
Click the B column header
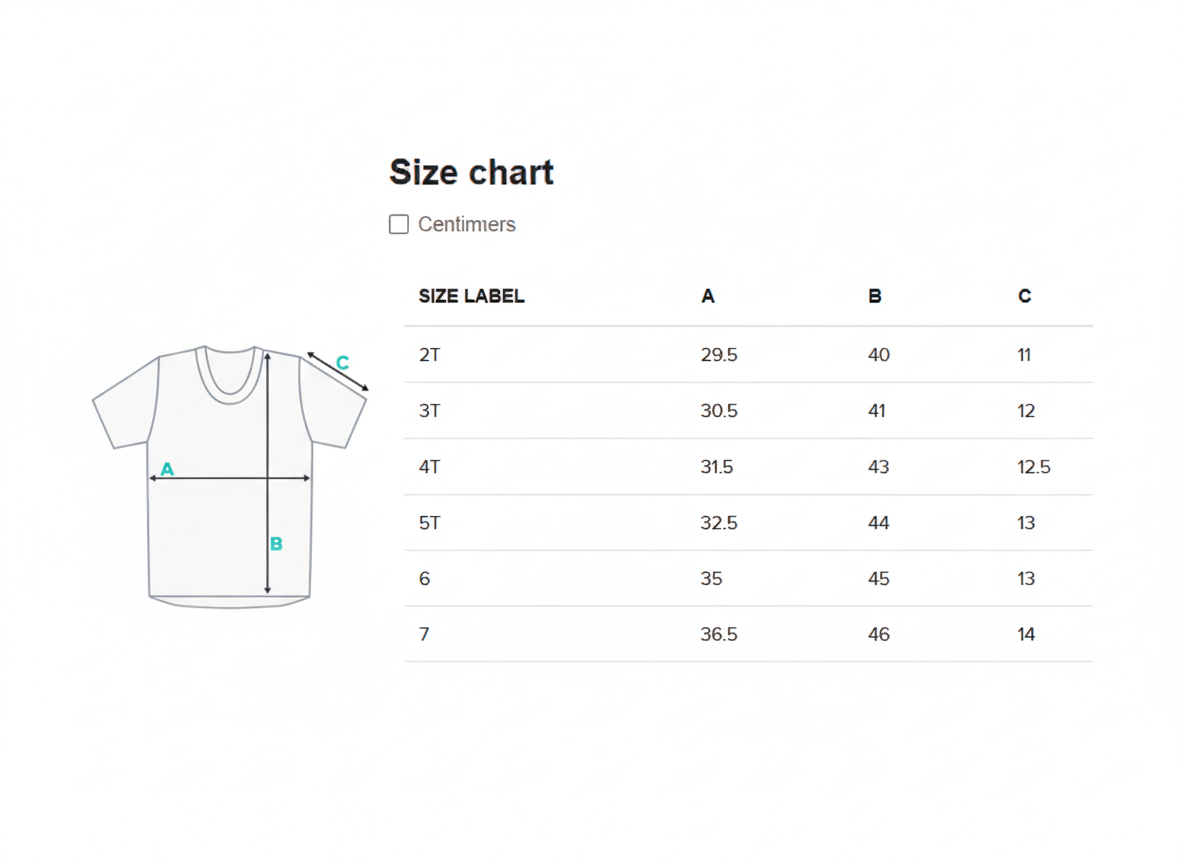click(x=875, y=296)
